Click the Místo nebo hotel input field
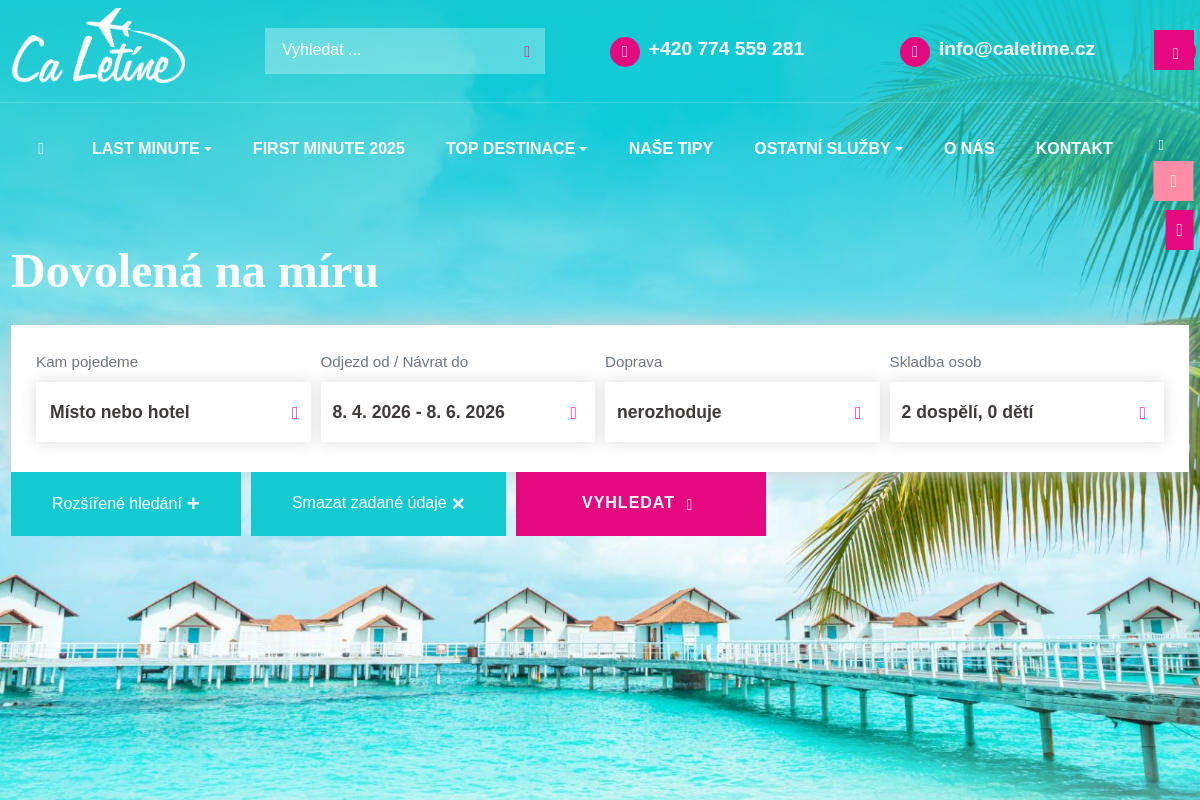Screen dimensions: 1200x800 pos(173,412)
